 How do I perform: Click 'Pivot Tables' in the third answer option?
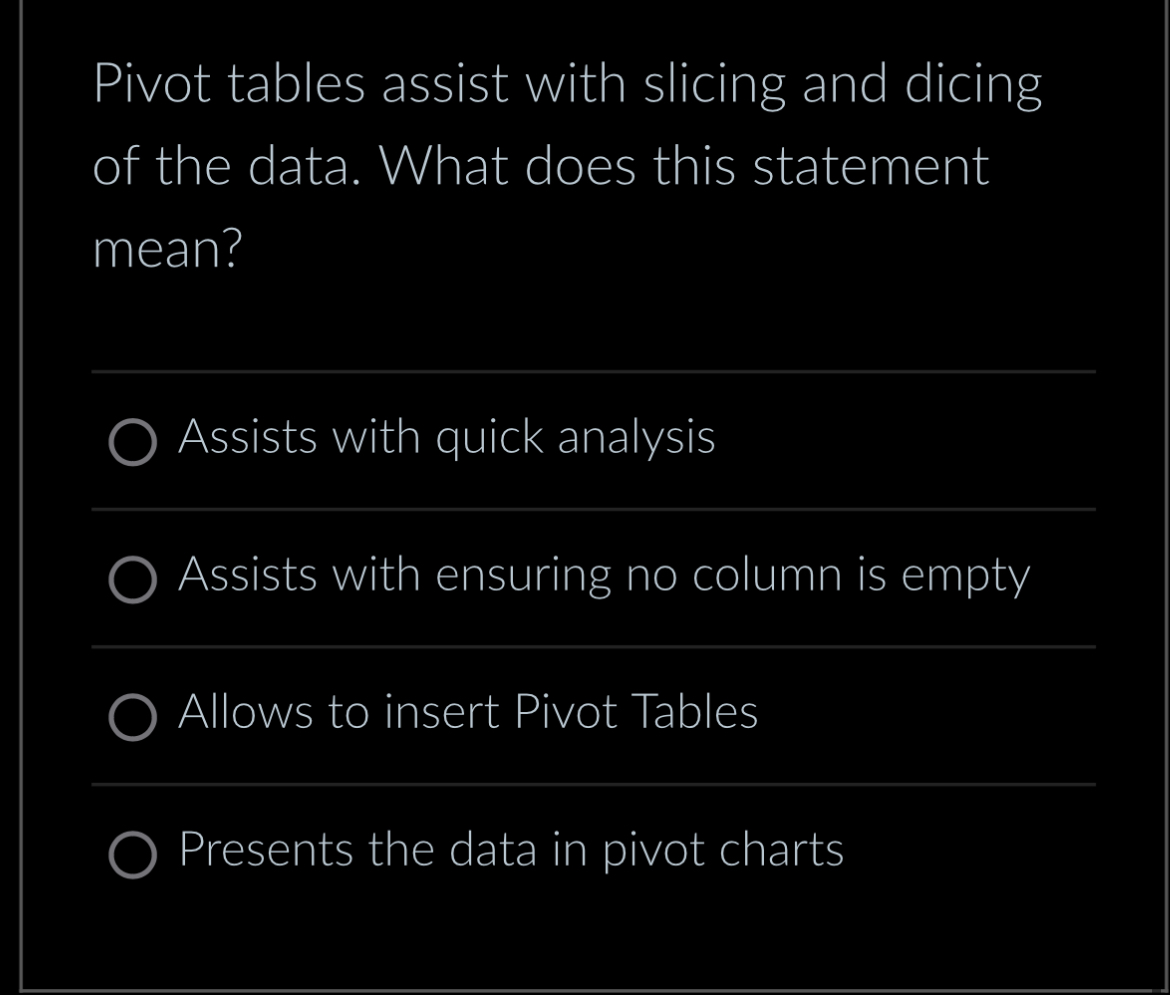tap(636, 711)
